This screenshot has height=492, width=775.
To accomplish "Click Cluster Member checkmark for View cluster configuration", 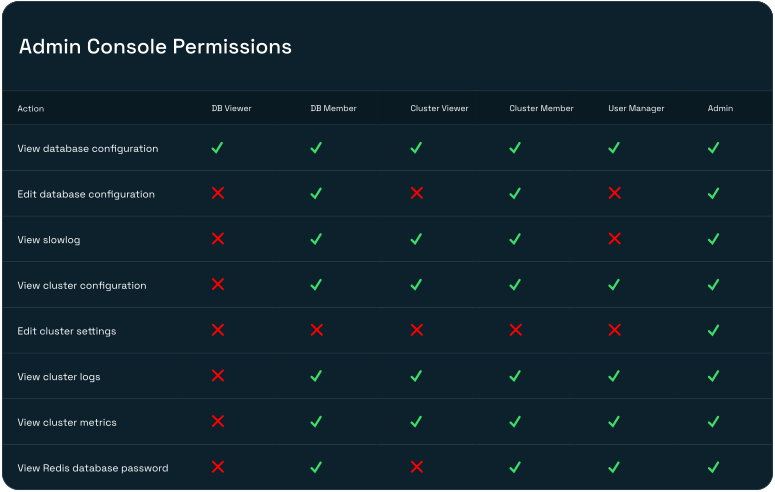I will (515, 285).
